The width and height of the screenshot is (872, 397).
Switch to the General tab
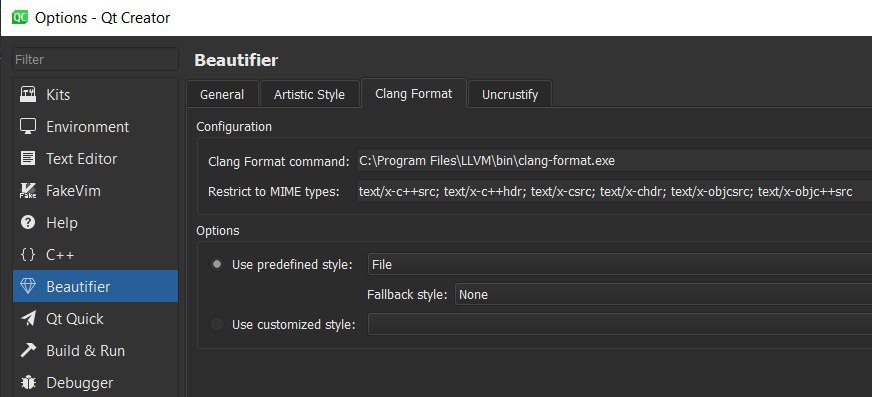[222, 95]
